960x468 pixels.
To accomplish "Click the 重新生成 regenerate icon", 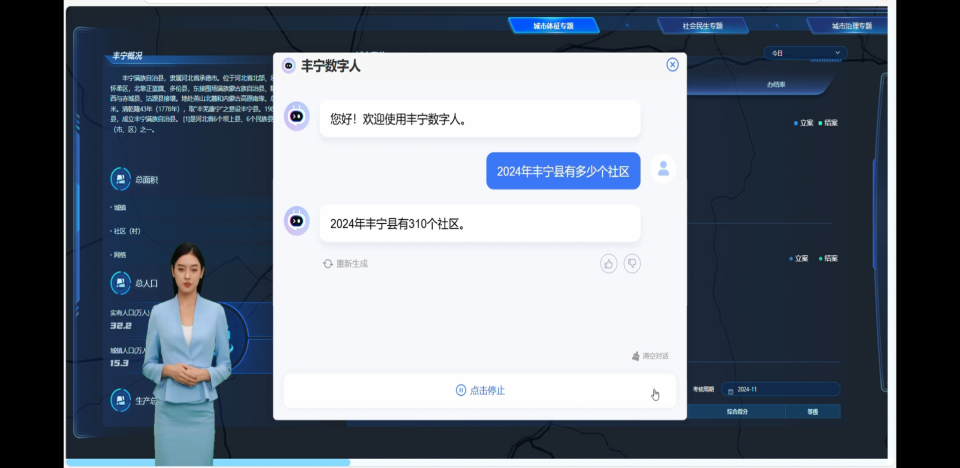I will (328, 264).
